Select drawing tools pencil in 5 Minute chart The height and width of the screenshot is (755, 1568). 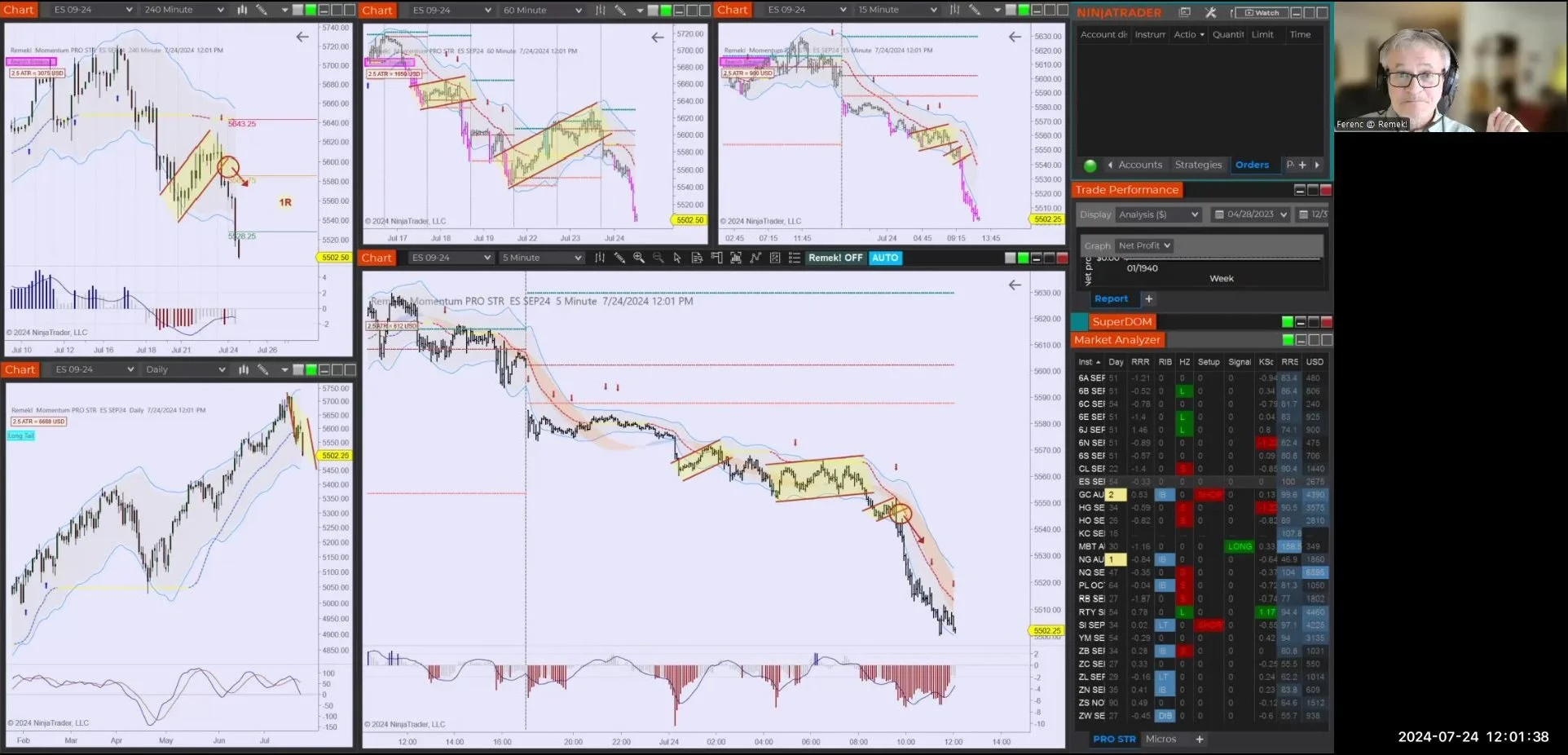[x=619, y=258]
